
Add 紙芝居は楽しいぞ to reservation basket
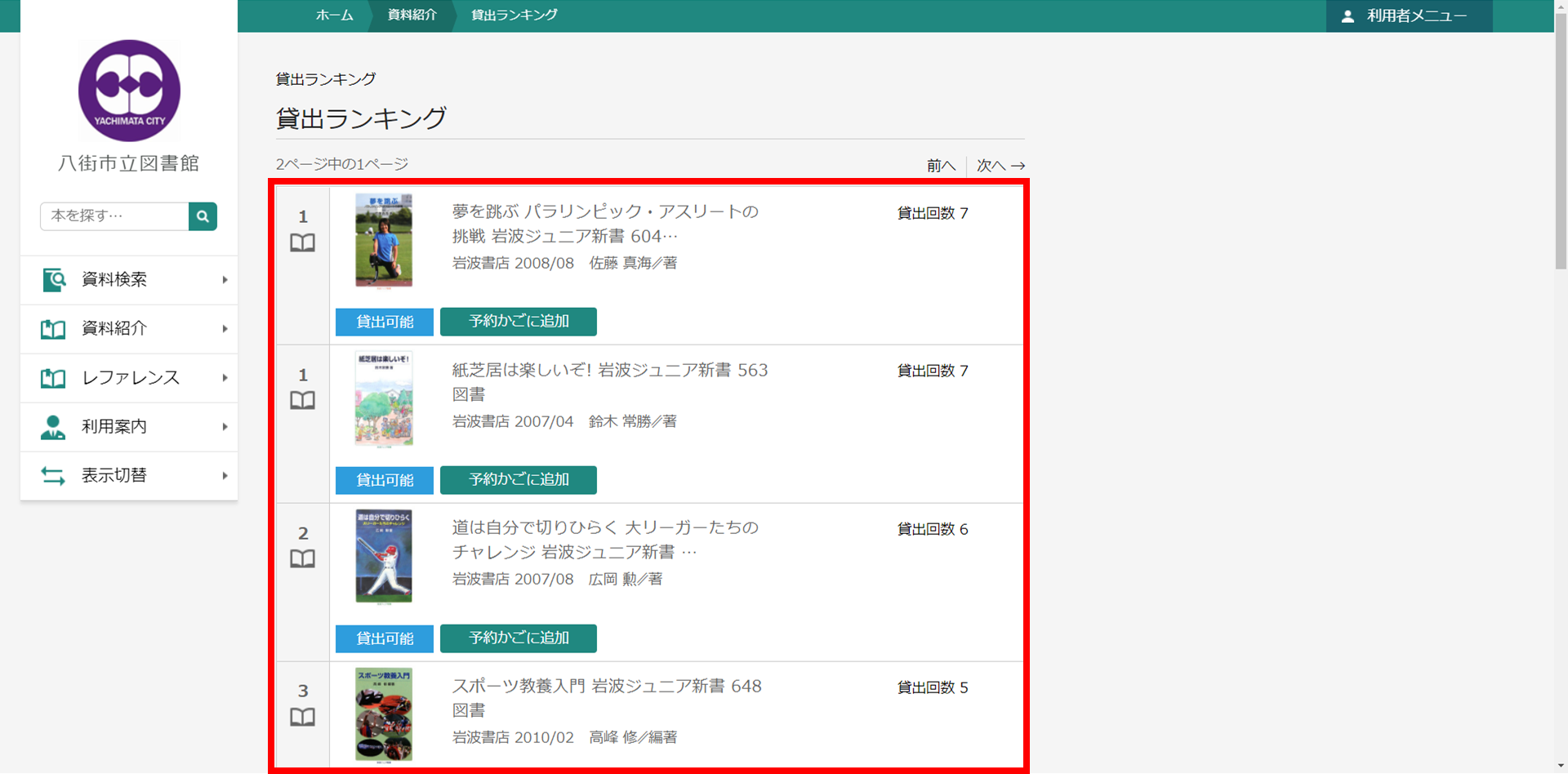click(519, 480)
